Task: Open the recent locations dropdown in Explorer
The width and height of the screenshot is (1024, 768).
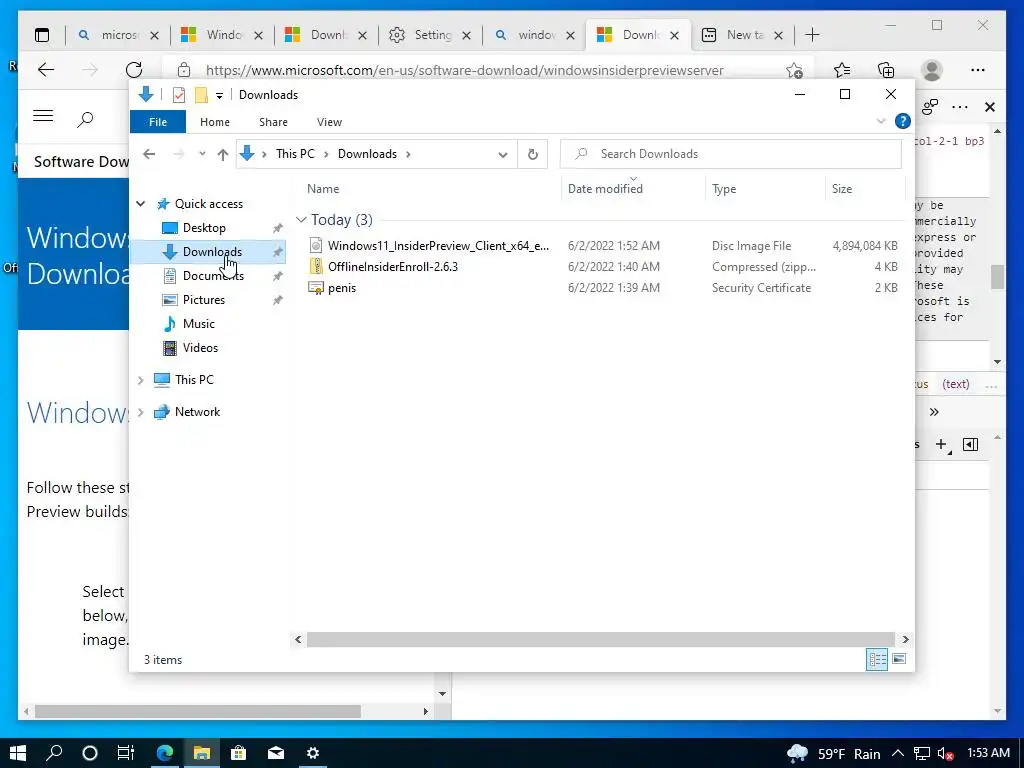Action: click(x=202, y=154)
